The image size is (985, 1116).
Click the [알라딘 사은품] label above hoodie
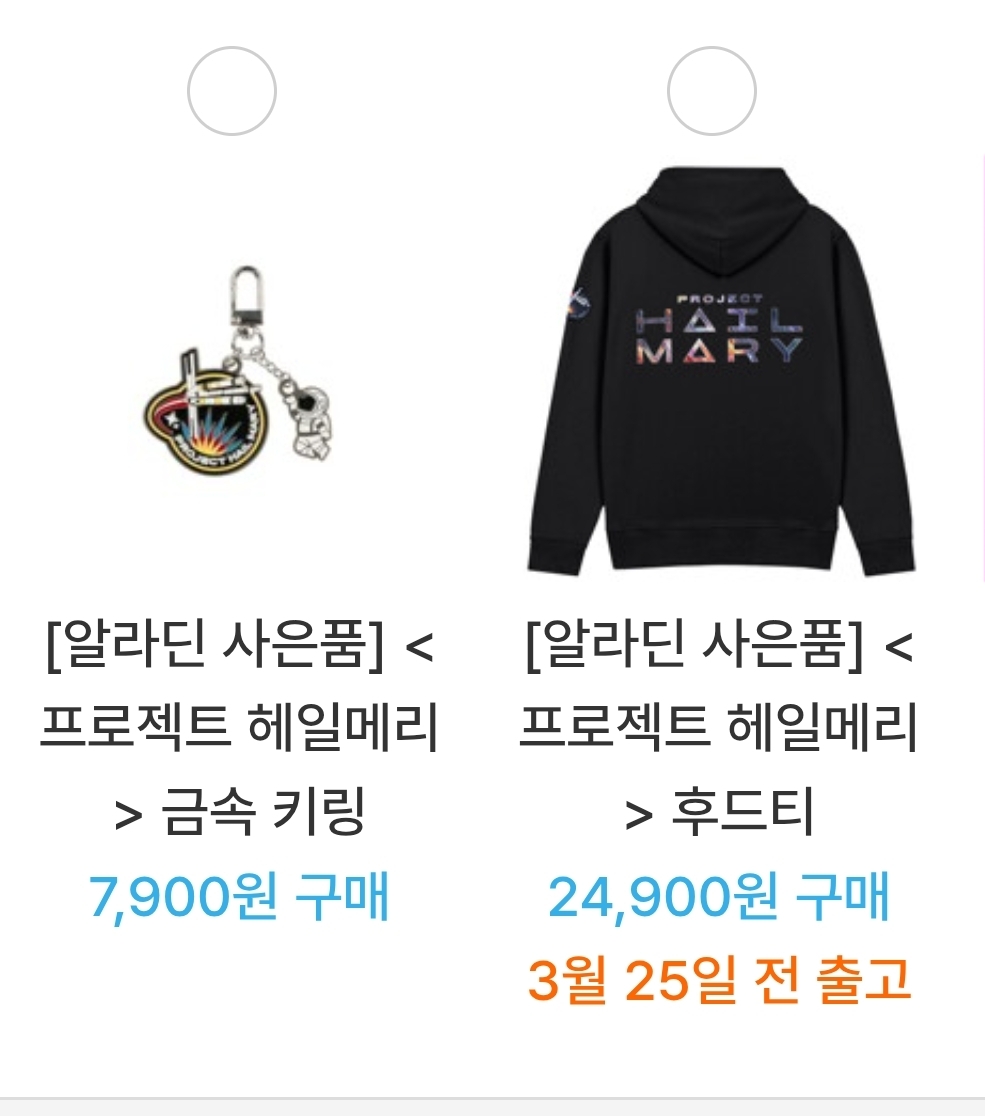pos(694,644)
